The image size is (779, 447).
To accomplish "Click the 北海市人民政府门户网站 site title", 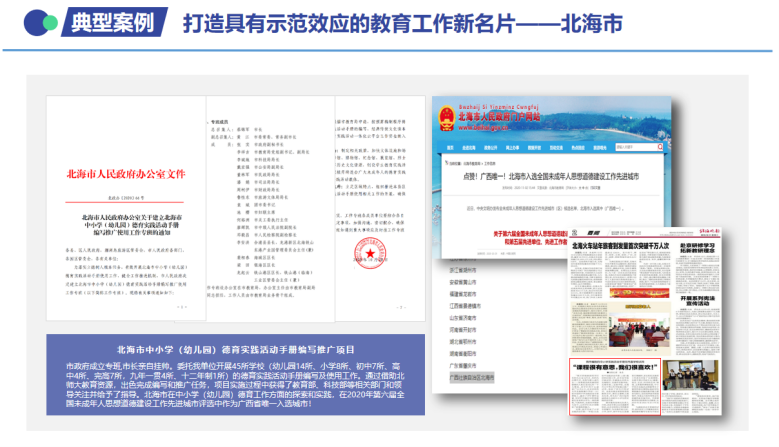I will [x=499, y=117].
